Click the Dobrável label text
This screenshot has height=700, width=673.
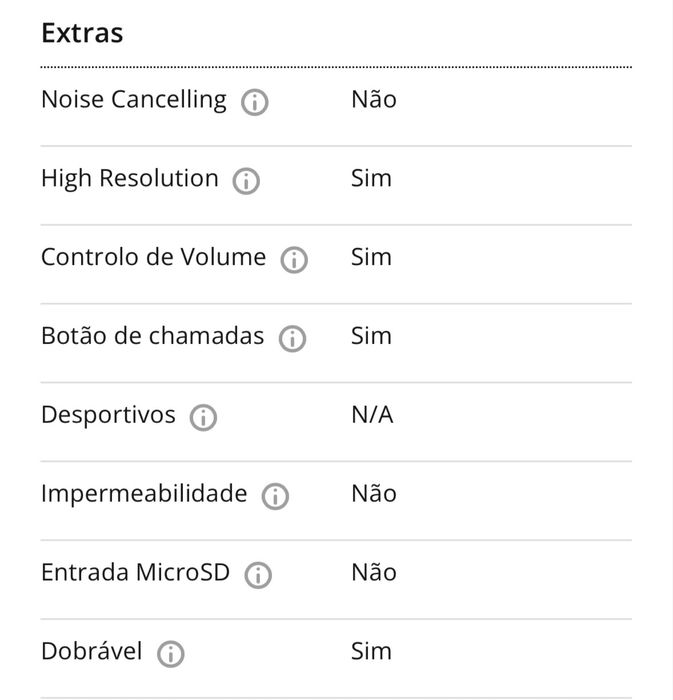point(92,652)
